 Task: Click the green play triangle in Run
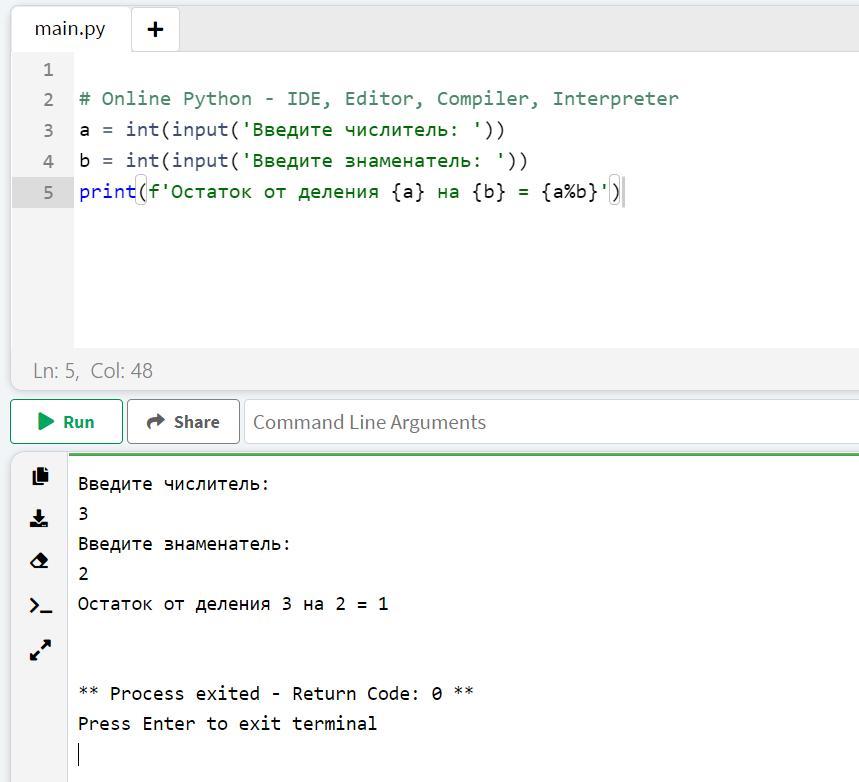tap(46, 421)
